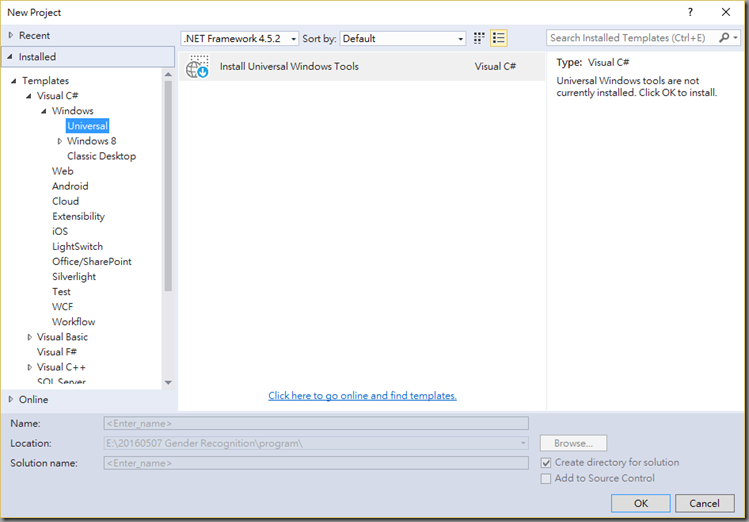This screenshot has width=749, height=522.
Task: Expand the Visual C++ node
Action: coord(30,367)
